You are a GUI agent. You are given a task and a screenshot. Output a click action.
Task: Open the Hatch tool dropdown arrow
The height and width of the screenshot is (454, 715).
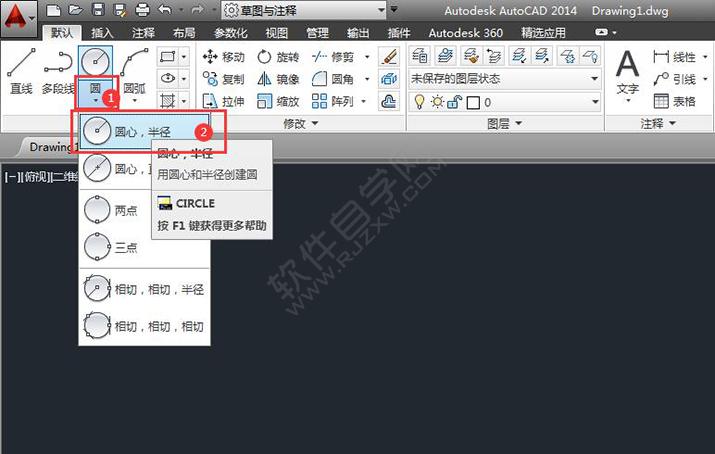184,100
